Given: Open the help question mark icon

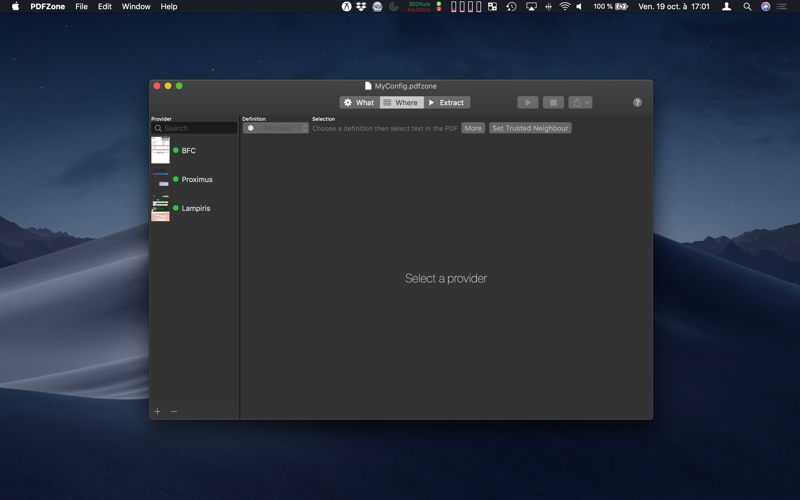Looking at the screenshot, I should click(x=637, y=103).
